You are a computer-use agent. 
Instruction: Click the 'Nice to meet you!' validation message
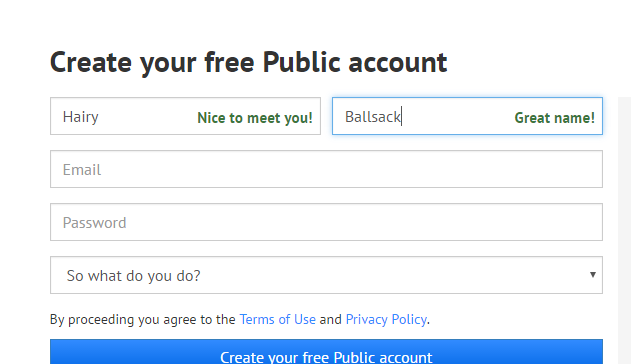coord(255,118)
